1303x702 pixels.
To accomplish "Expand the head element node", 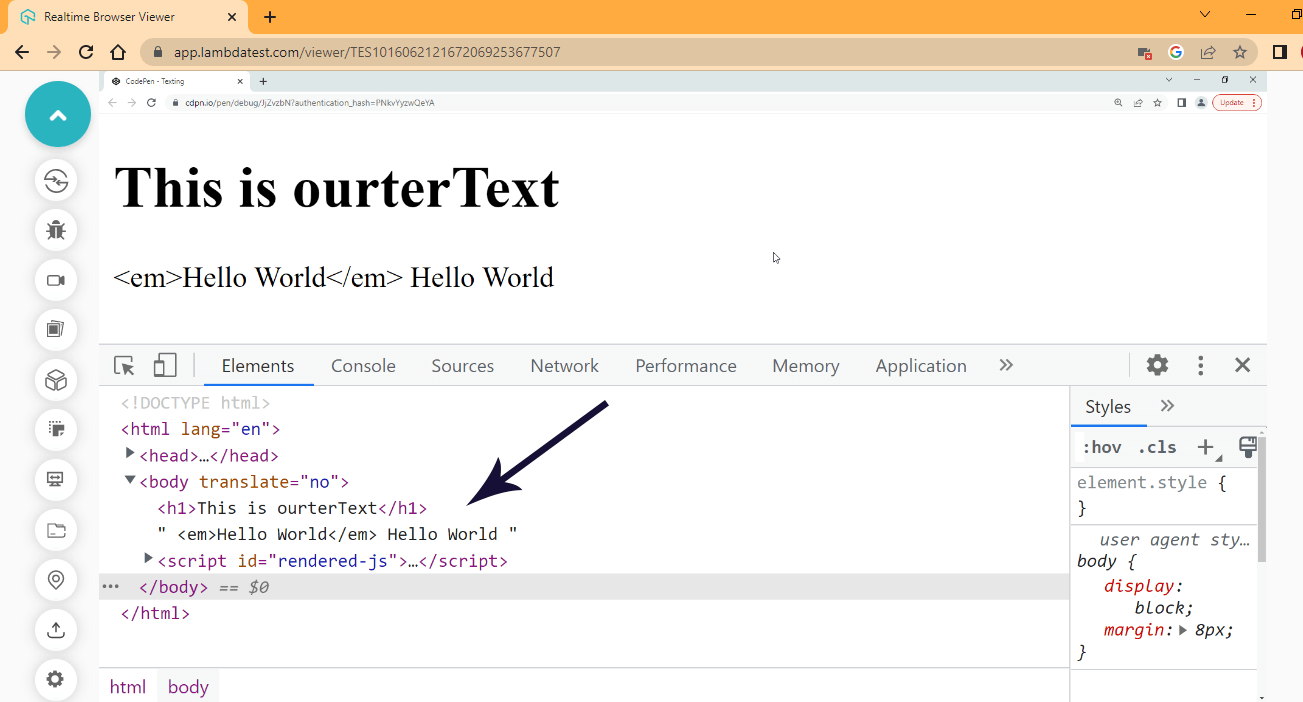I will tap(130, 455).
